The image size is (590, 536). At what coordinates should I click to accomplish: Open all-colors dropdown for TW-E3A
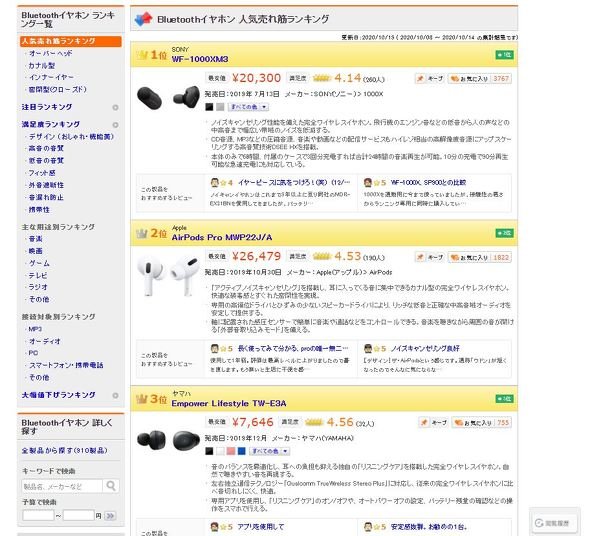(x=270, y=451)
